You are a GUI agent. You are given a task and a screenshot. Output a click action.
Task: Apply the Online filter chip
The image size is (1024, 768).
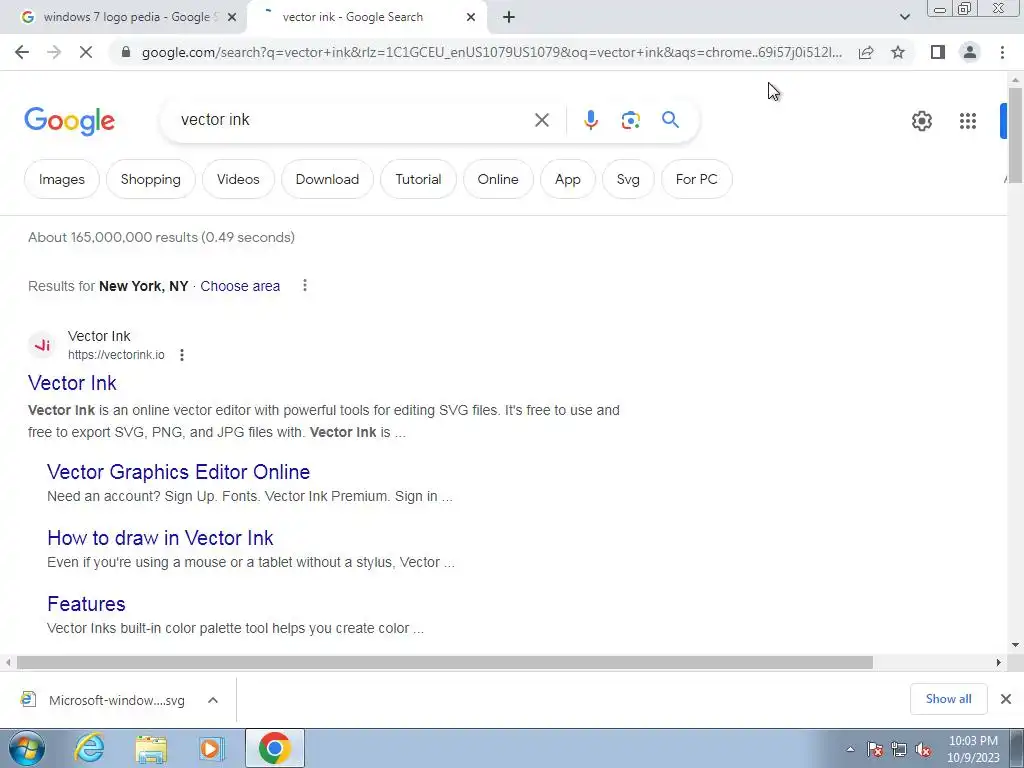coord(498,179)
